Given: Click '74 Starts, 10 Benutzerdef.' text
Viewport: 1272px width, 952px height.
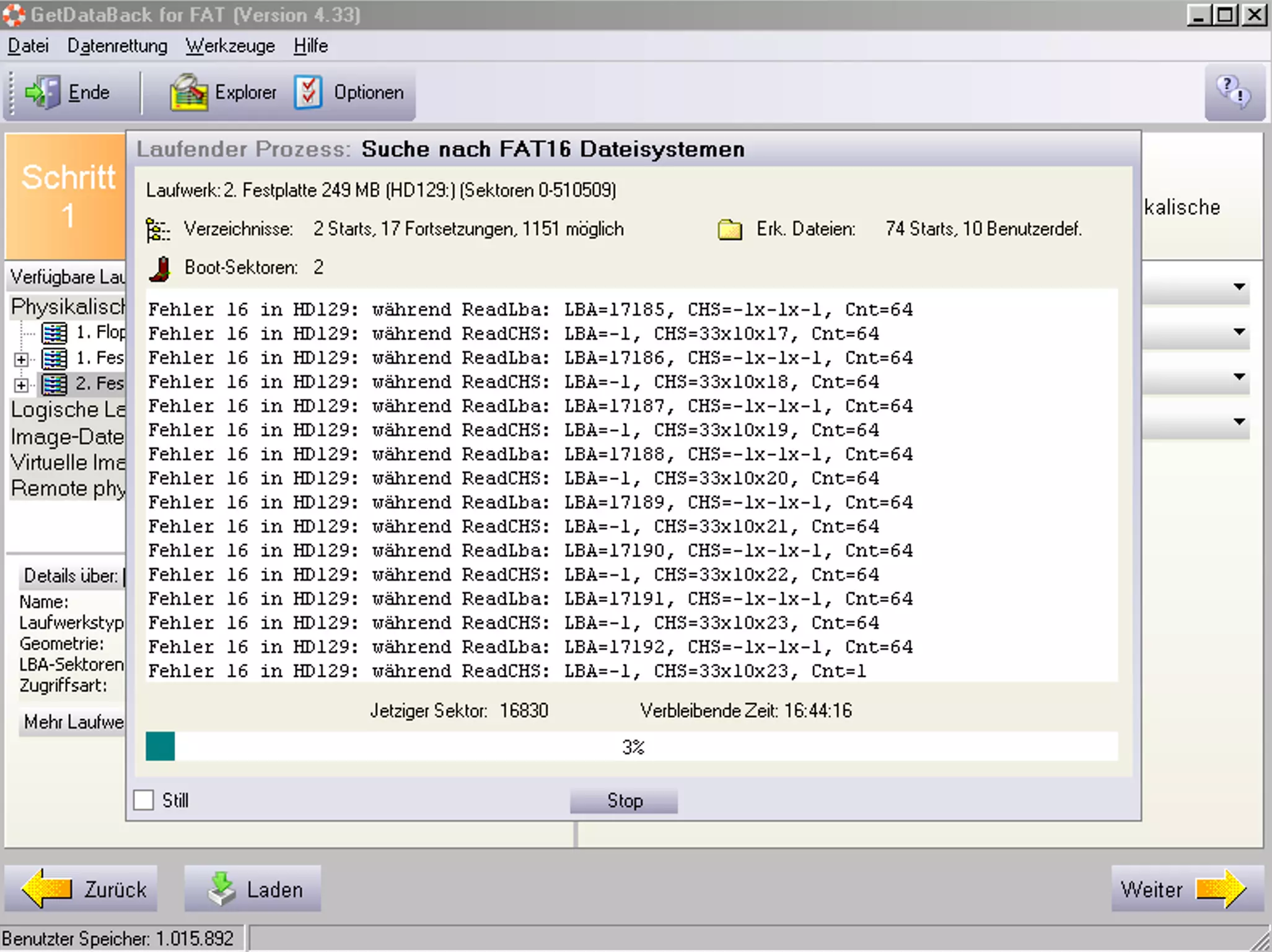Looking at the screenshot, I should pos(983,229).
